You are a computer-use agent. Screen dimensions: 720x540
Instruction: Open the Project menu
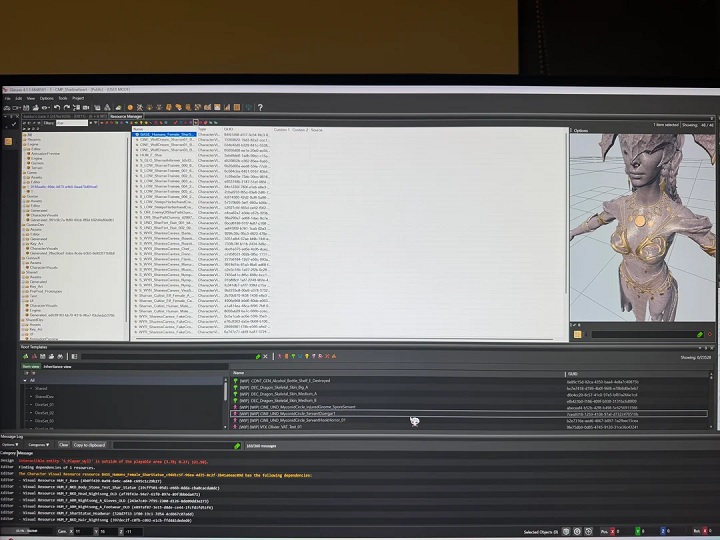coord(78,98)
